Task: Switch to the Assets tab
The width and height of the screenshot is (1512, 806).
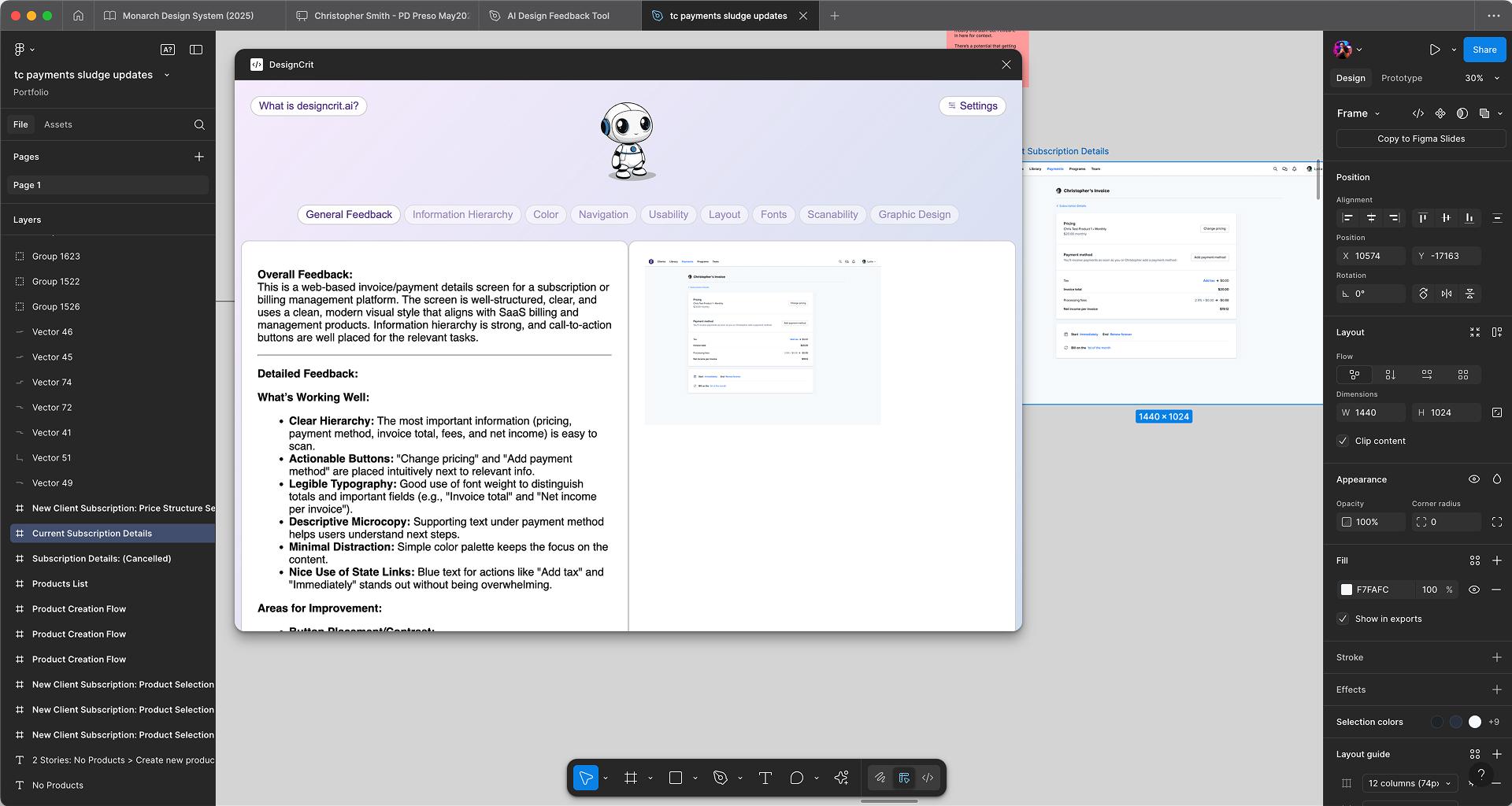Action: click(59, 124)
